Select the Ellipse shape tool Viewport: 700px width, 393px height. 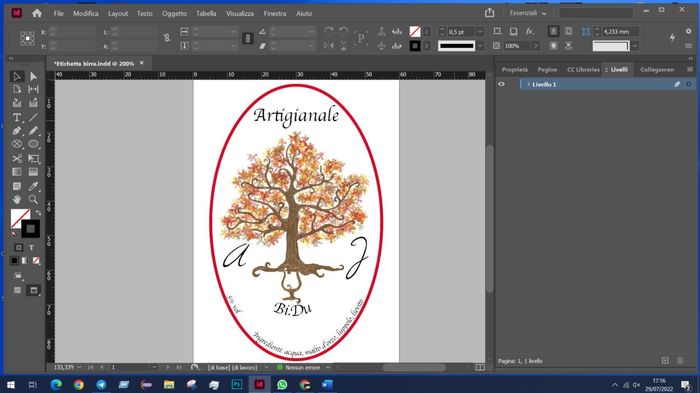33,144
